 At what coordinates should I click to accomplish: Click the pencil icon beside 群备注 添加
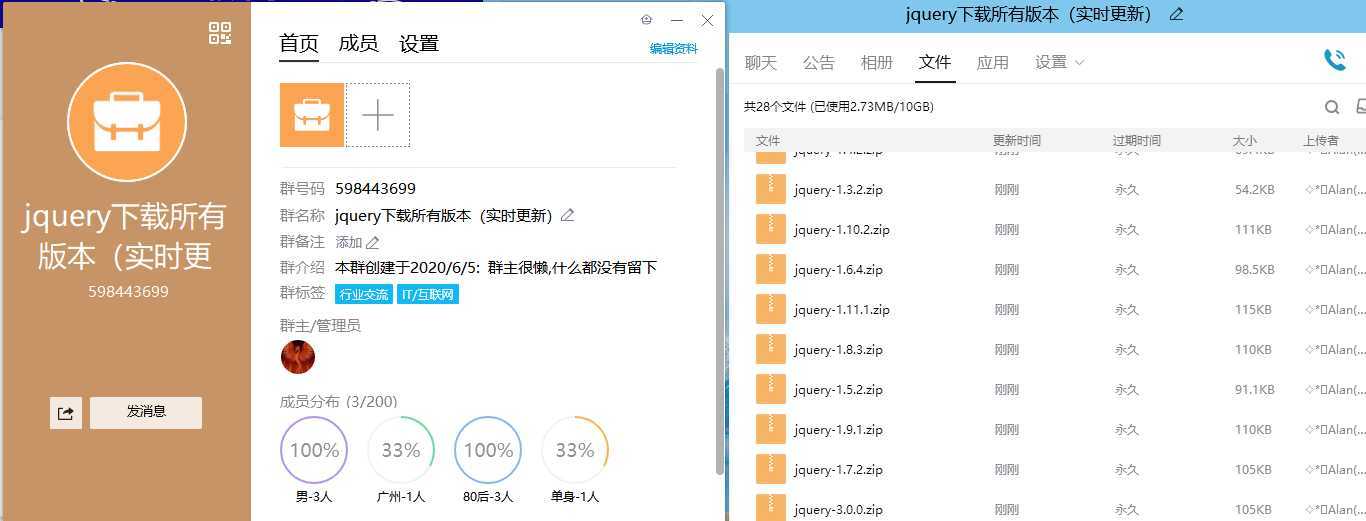point(372,242)
